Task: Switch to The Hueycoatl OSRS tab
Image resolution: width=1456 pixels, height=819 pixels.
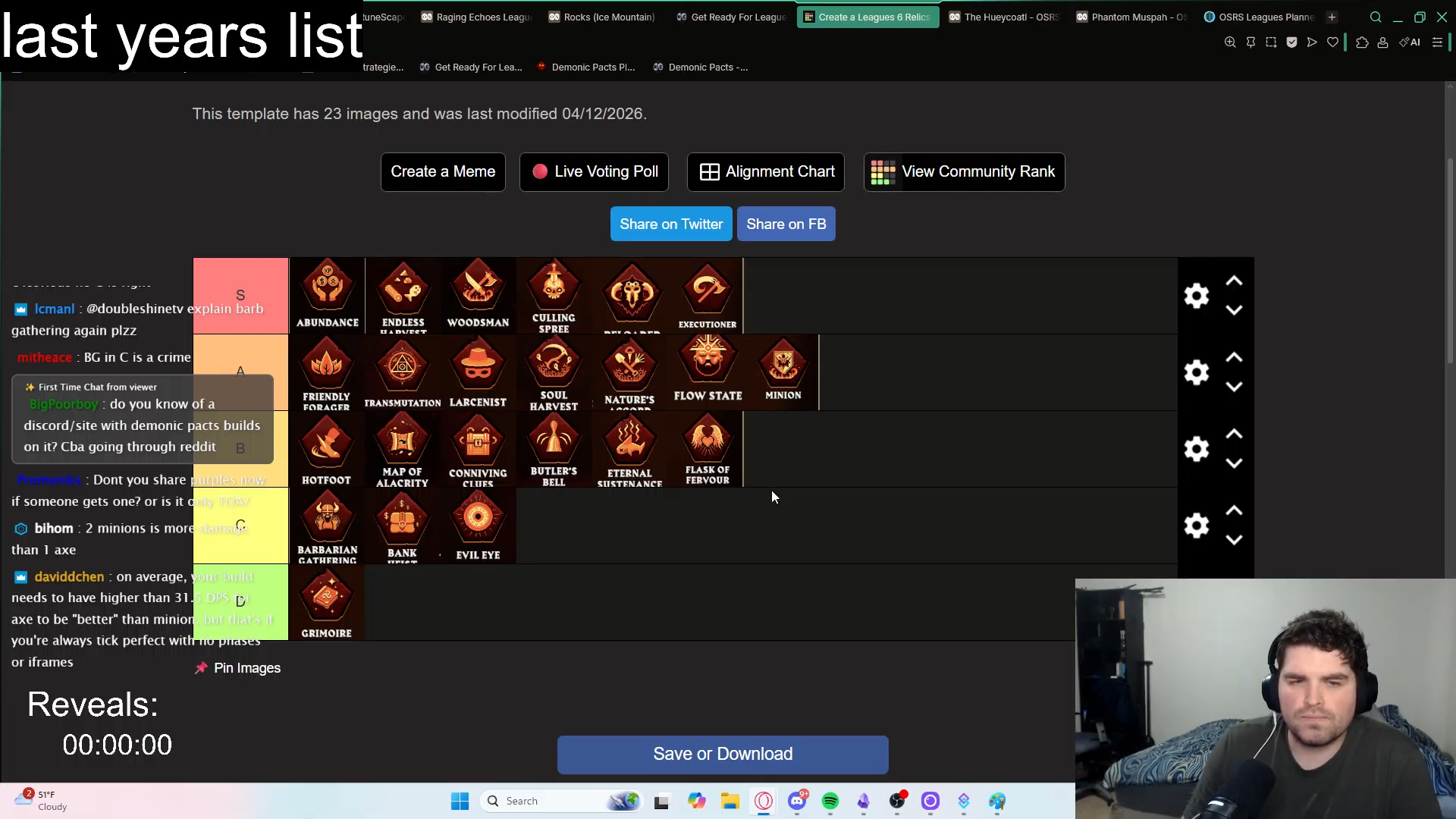Action: point(1004,17)
